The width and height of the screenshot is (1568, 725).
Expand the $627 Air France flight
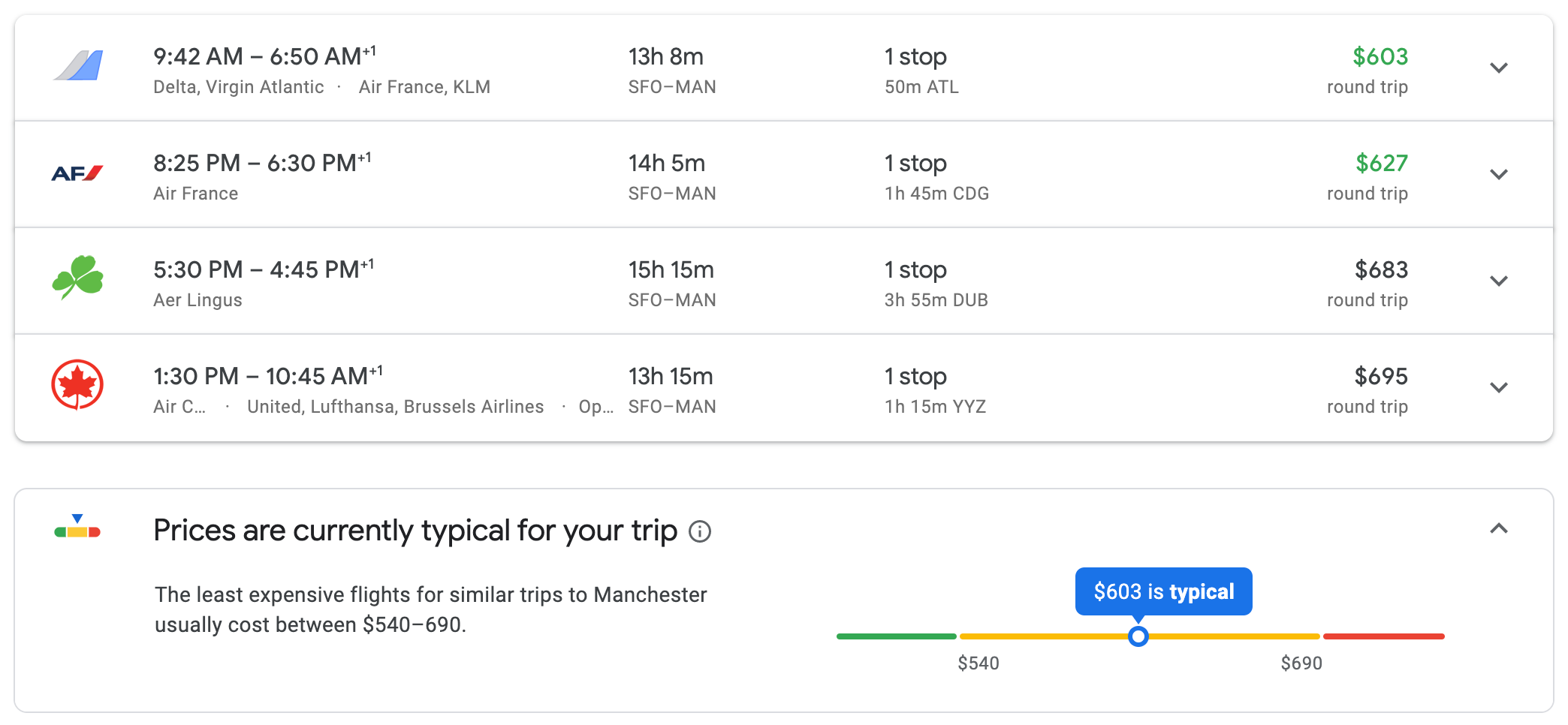coord(1499,174)
